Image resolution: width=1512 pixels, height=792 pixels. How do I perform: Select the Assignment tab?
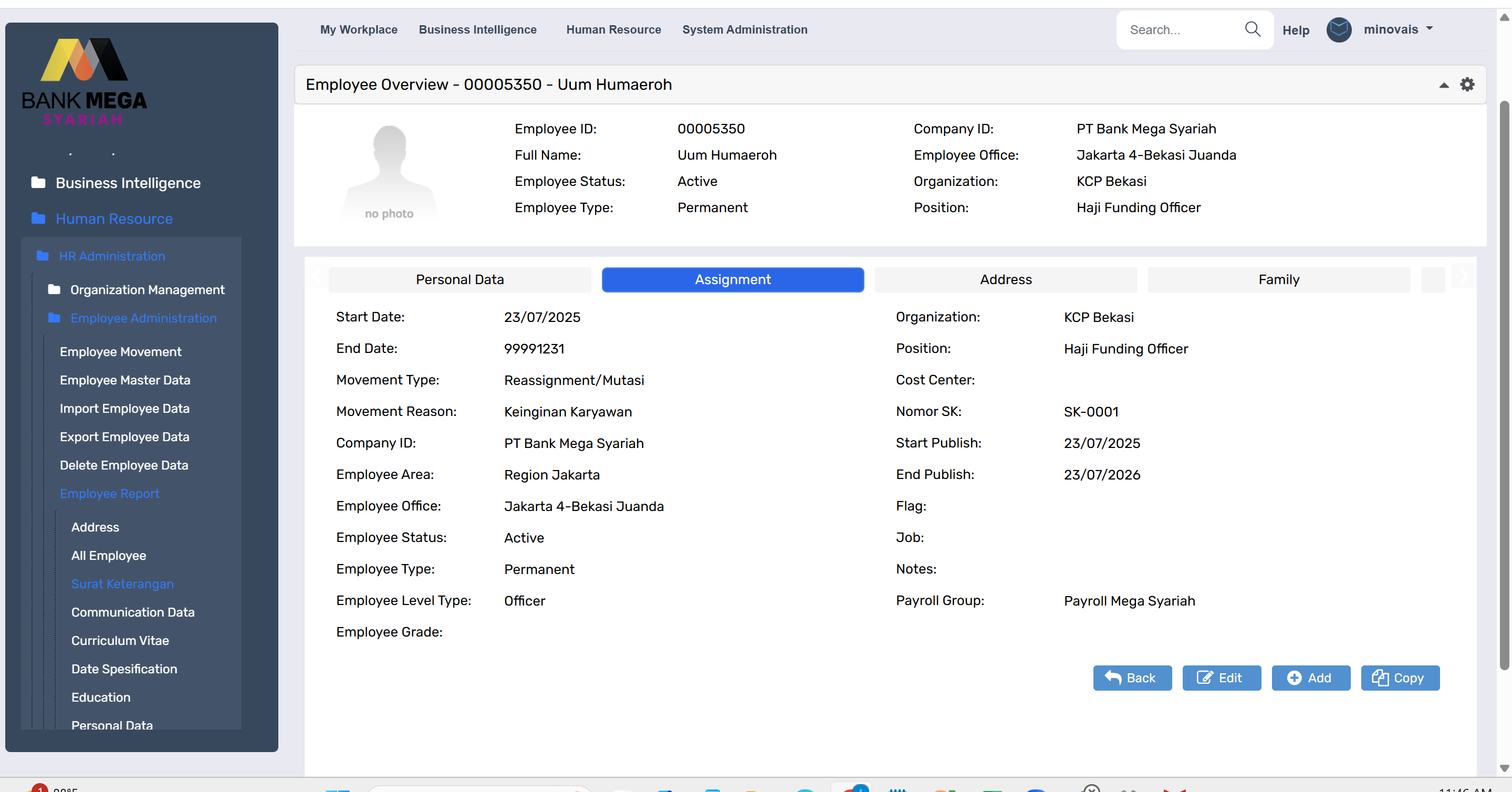(x=733, y=279)
